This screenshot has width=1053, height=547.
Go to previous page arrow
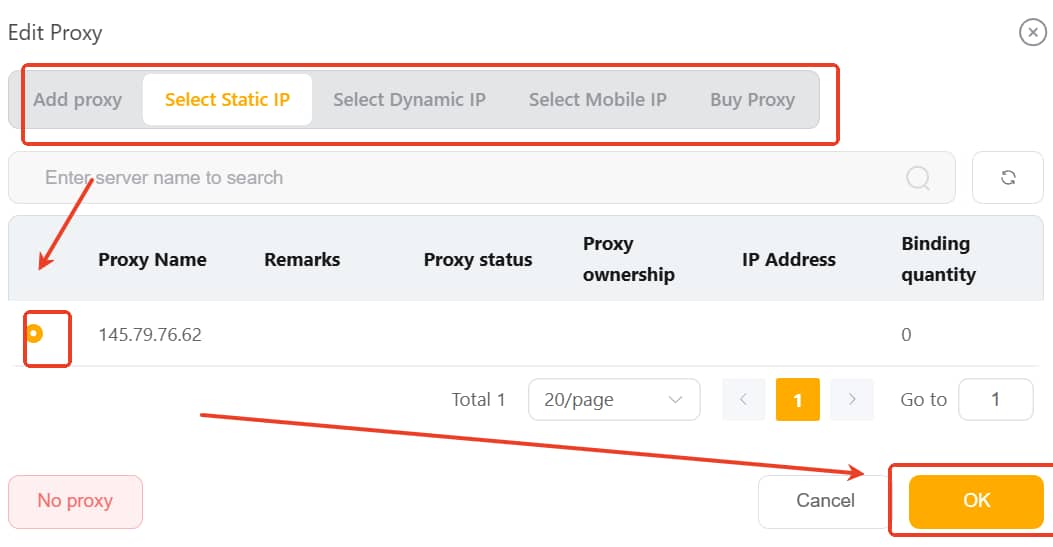[743, 399]
